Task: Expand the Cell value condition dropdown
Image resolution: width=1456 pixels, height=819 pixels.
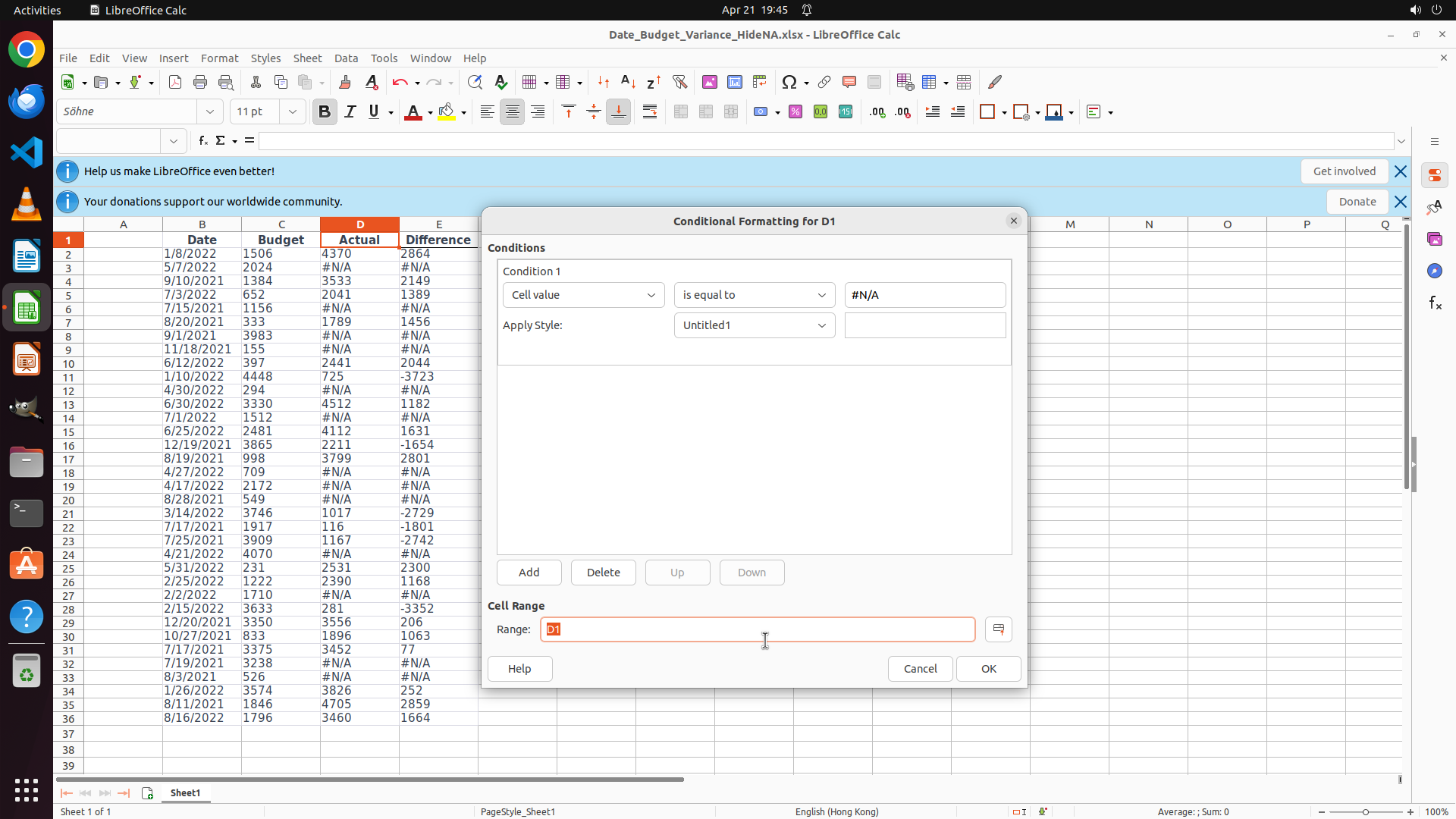Action: (x=583, y=295)
